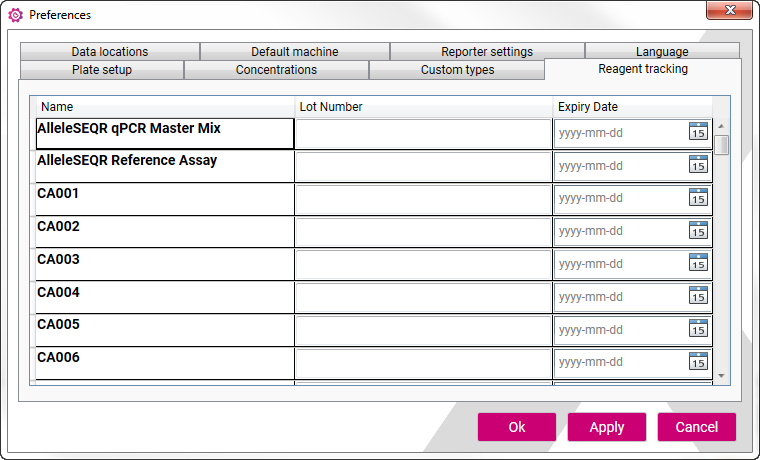Select the Reagent tracking tab
The width and height of the screenshot is (760, 460).
[643, 69]
